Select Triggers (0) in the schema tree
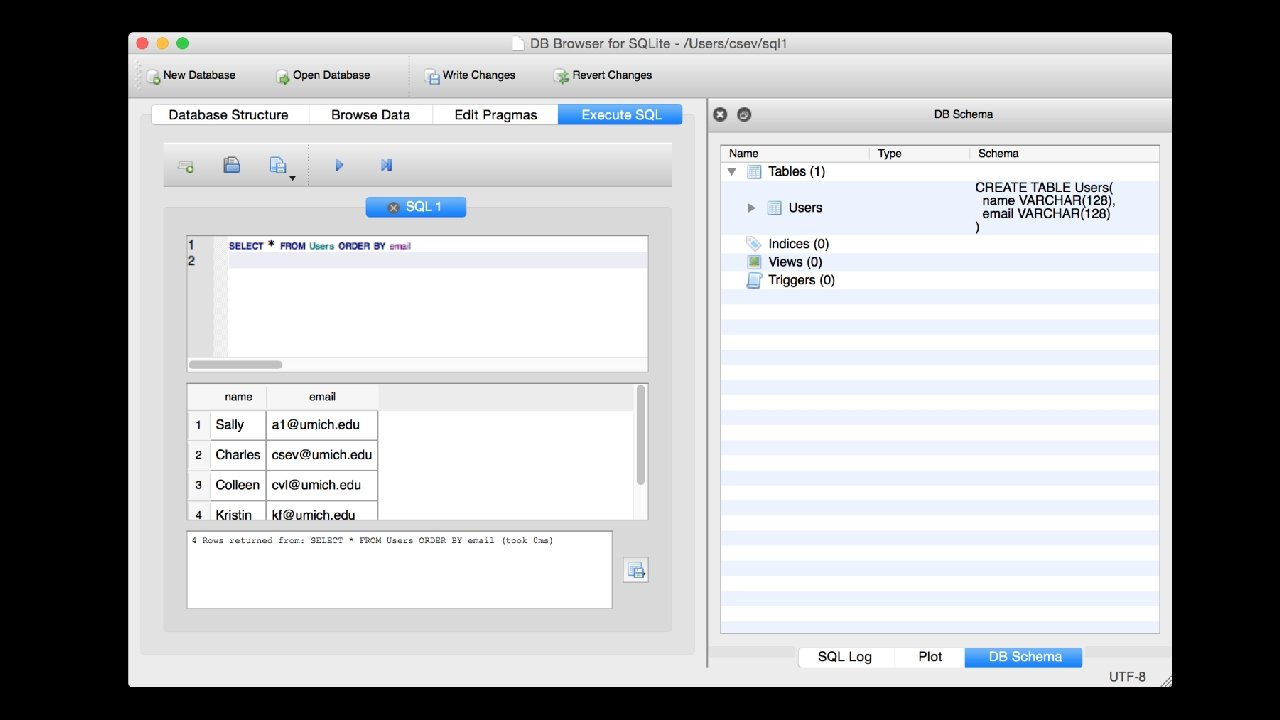Image resolution: width=1280 pixels, height=720 pixels. pos(801,280)
